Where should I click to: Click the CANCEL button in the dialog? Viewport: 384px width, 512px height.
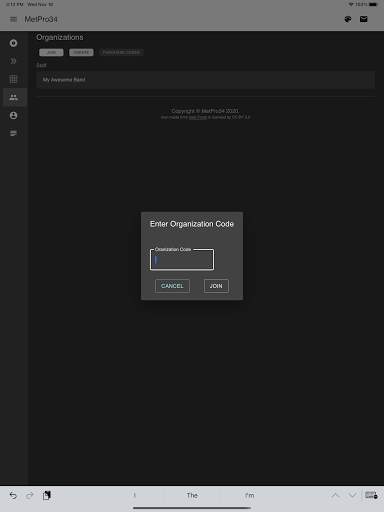pyautogui.click(x=172, y=286)
